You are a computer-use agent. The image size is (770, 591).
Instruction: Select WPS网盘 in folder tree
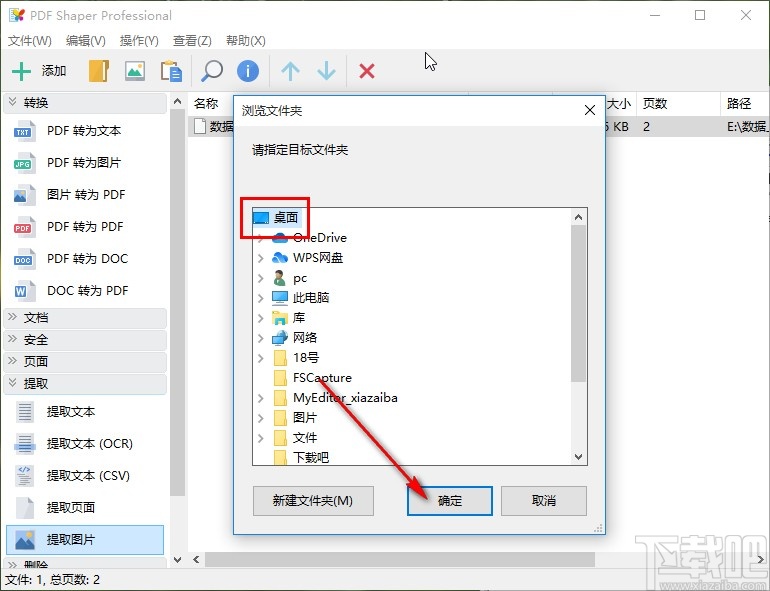[x=318, y=258]
